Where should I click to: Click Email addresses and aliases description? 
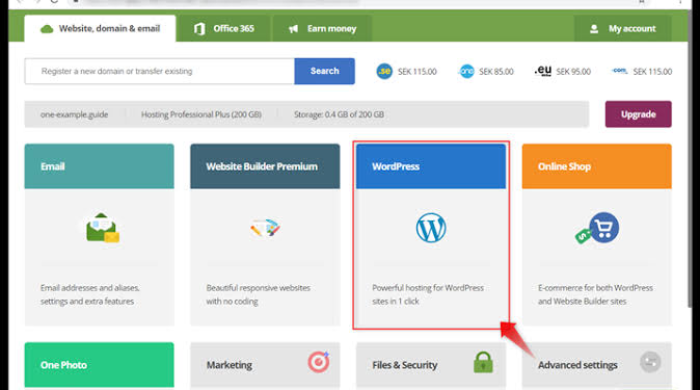pos(90,295)
